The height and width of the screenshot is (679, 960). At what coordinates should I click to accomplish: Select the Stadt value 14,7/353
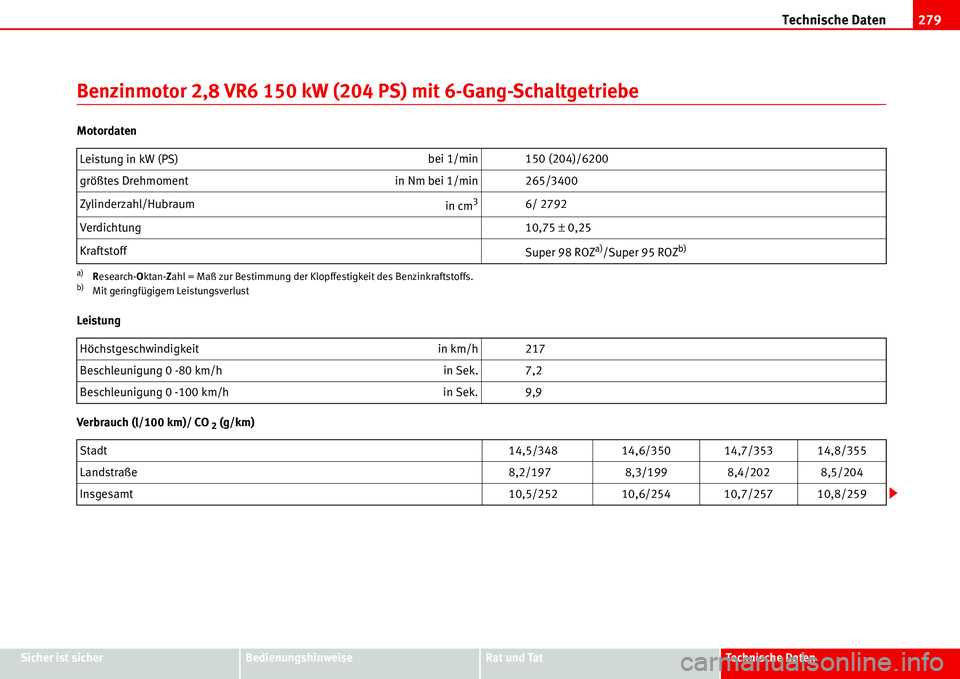(748, 451)
